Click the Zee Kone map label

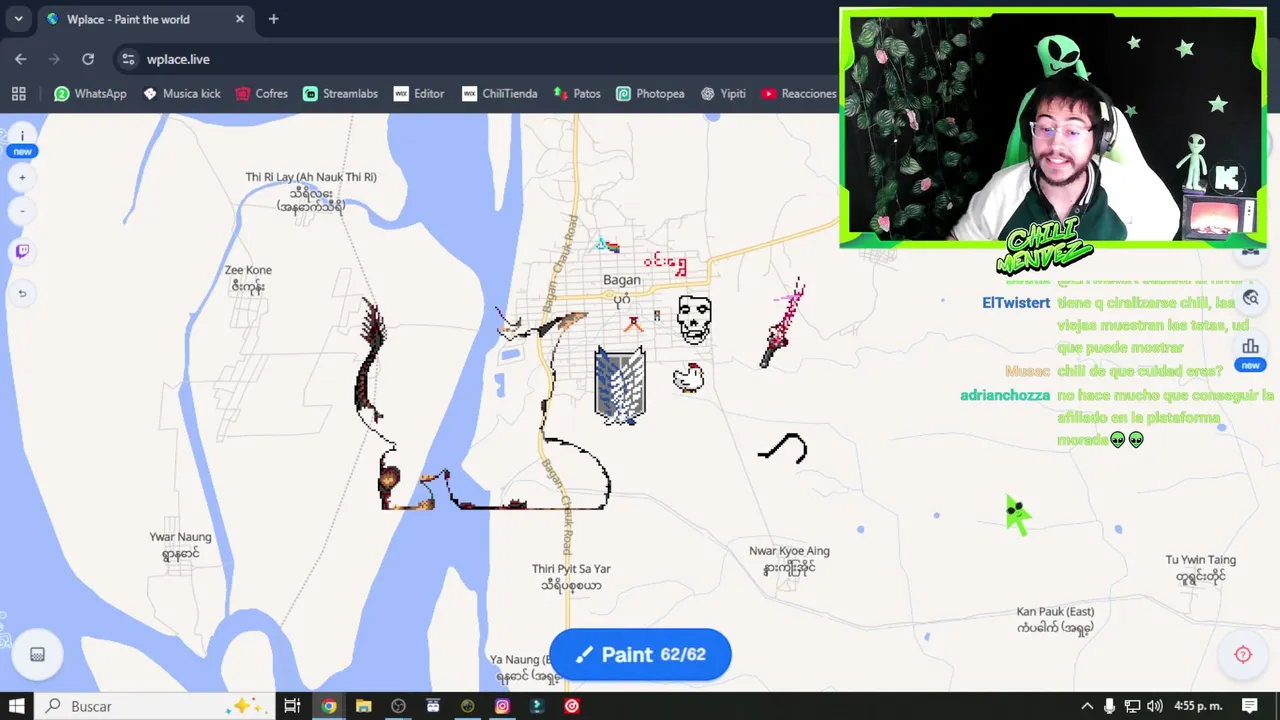pyautogui.click(x=248, y=270)
